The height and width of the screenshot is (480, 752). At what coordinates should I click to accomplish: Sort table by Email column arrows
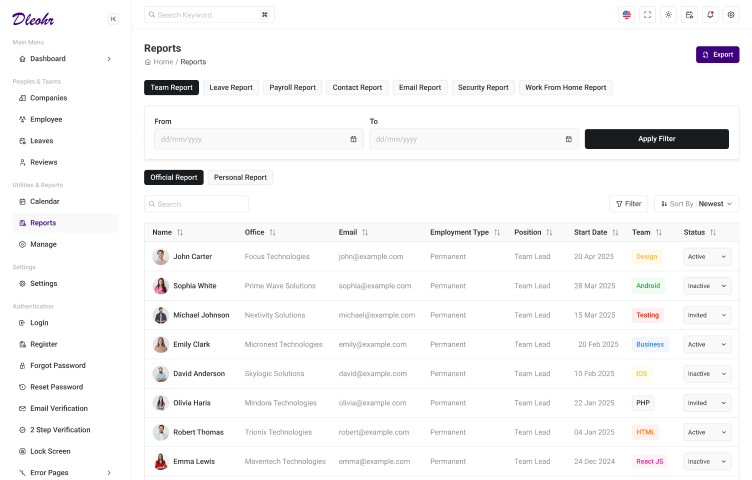point(365,232)
